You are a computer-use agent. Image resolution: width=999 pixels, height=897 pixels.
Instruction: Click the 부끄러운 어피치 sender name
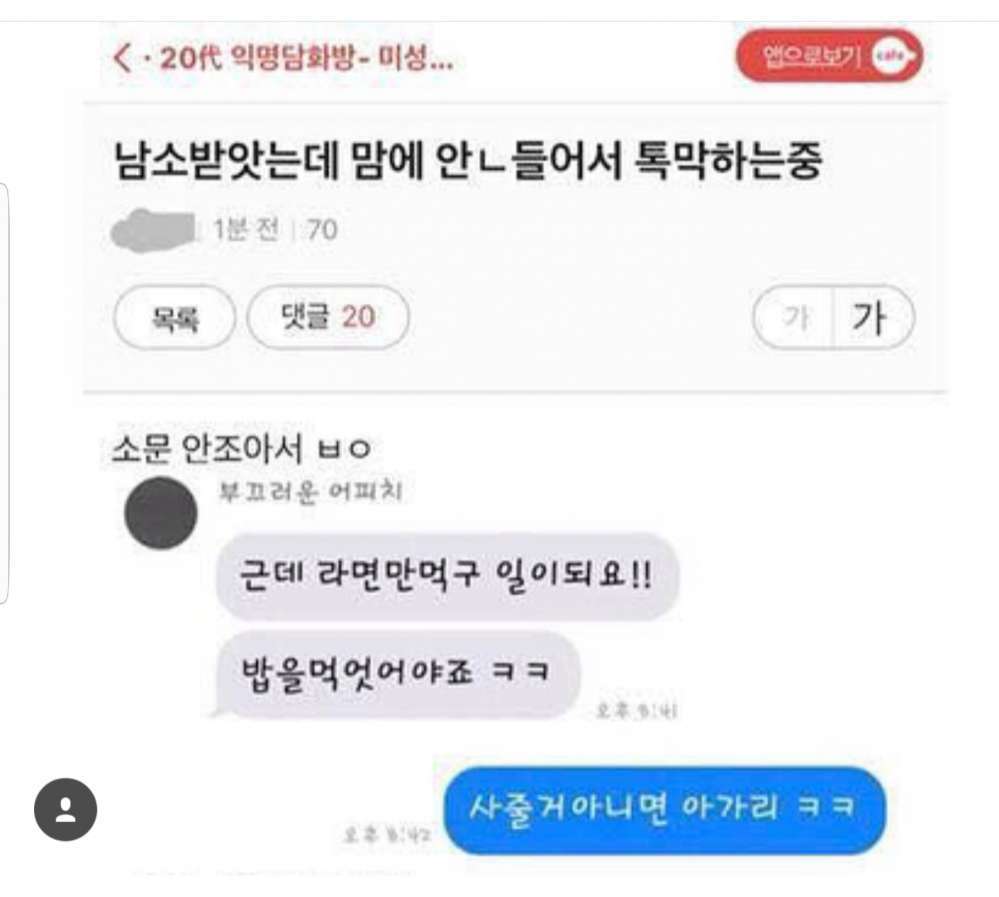[310, 492]
